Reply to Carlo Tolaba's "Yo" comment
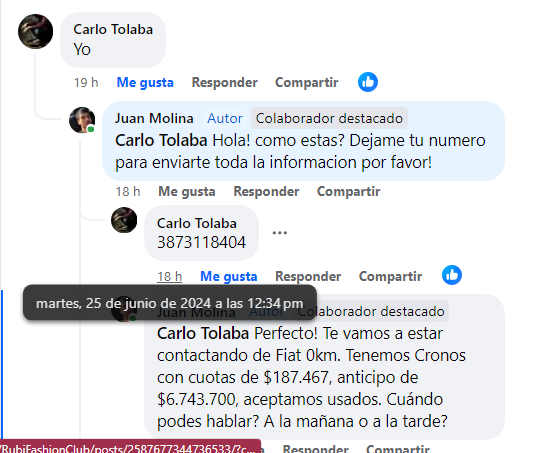539x453 pixels. pos(224,82)
